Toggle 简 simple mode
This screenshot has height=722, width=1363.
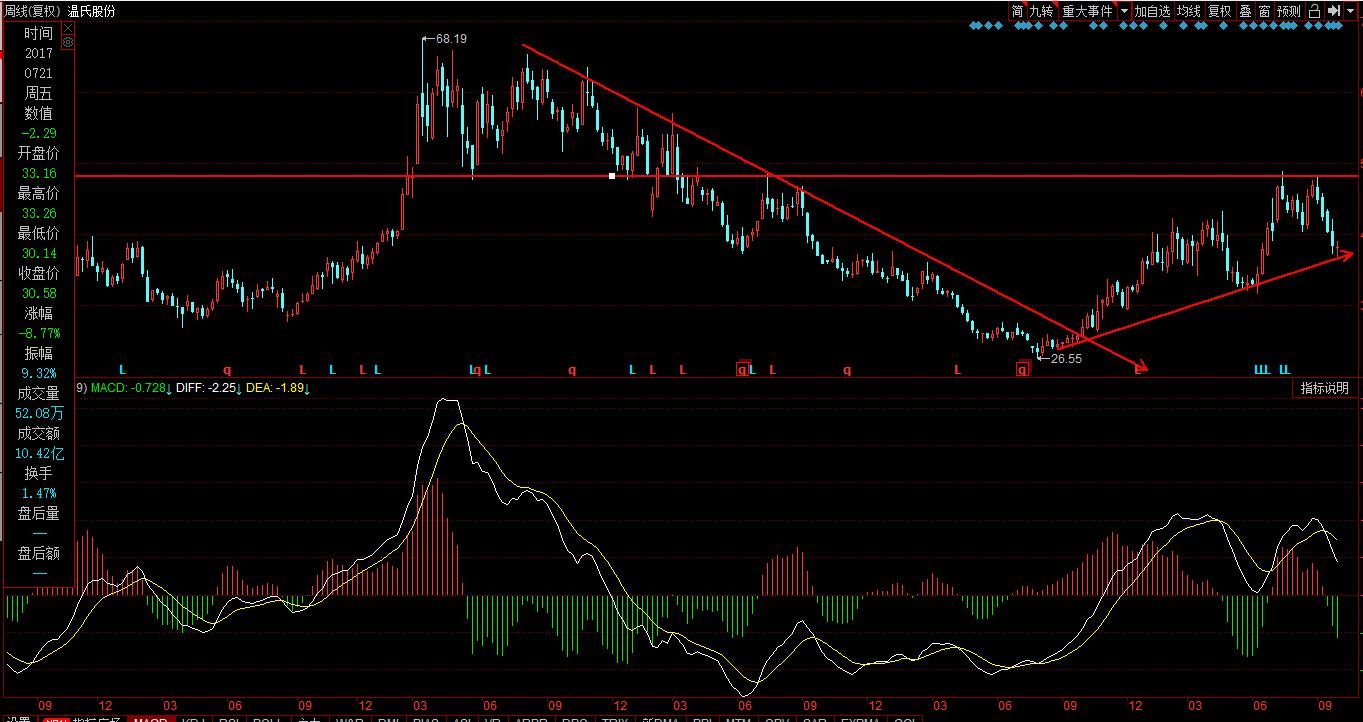(1017, 11)
